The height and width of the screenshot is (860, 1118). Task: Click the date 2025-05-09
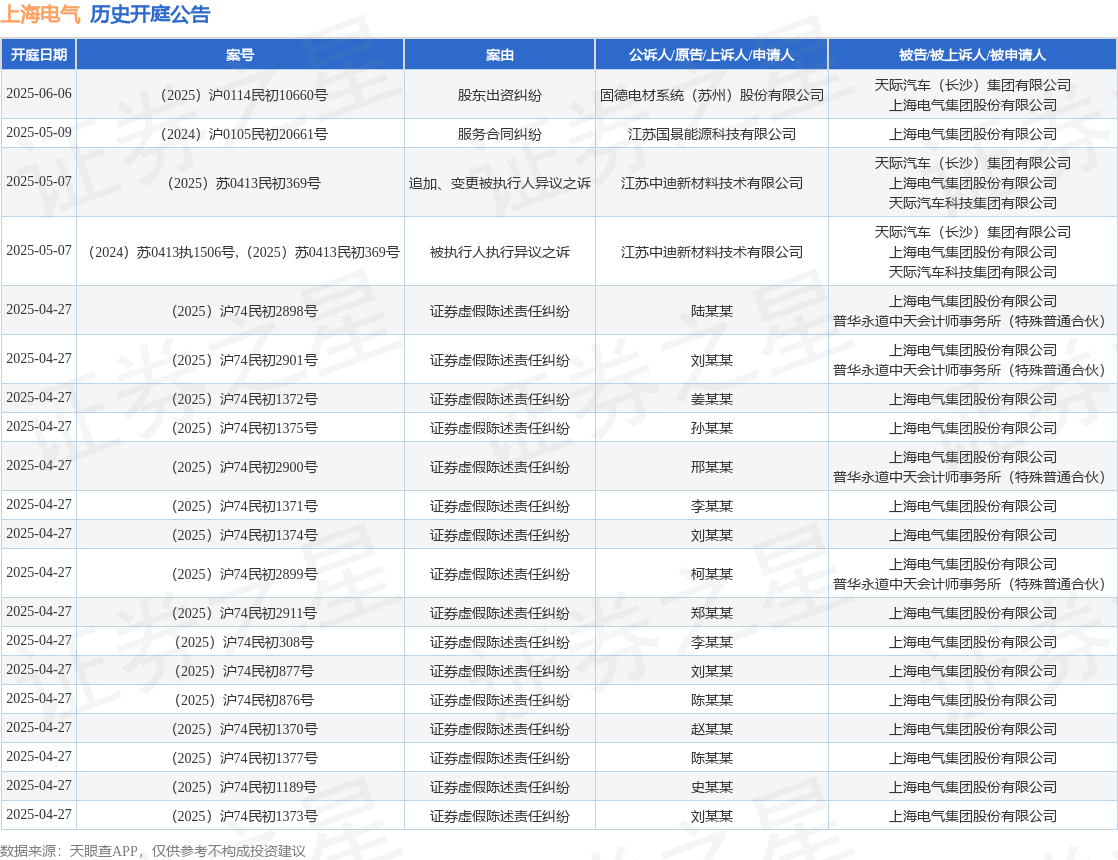[x=39, y=133]
